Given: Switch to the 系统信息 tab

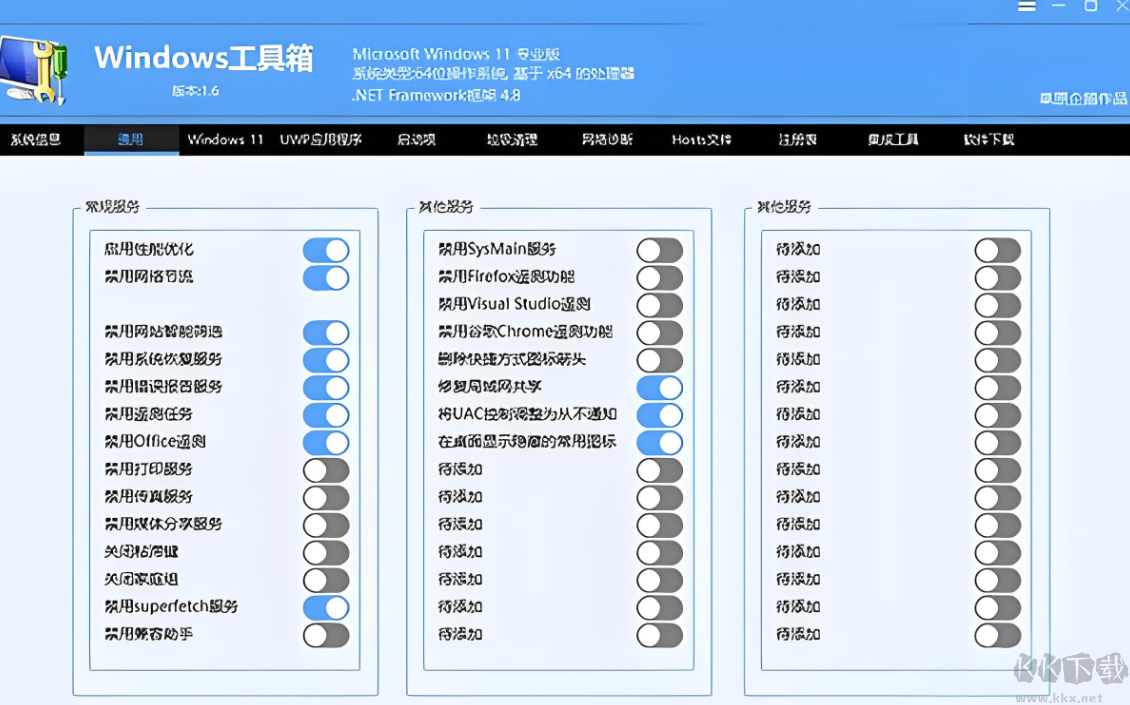Looking at the screenshot, I should coord(35,140).
